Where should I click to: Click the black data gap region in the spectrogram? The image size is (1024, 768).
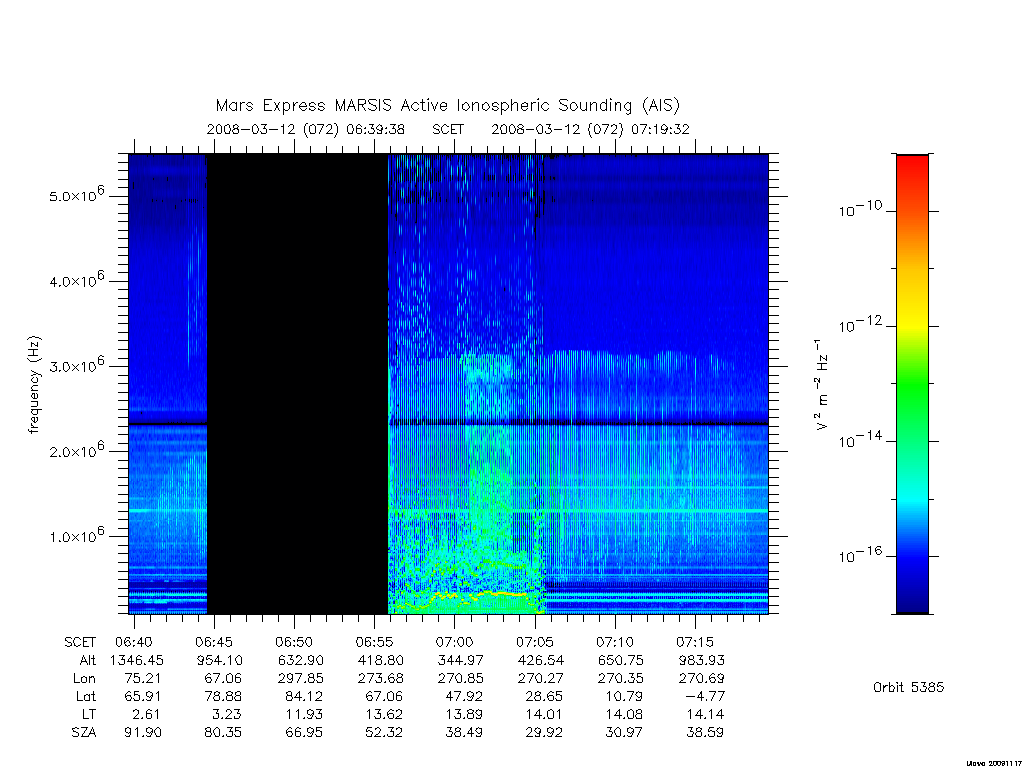(298, 384)
